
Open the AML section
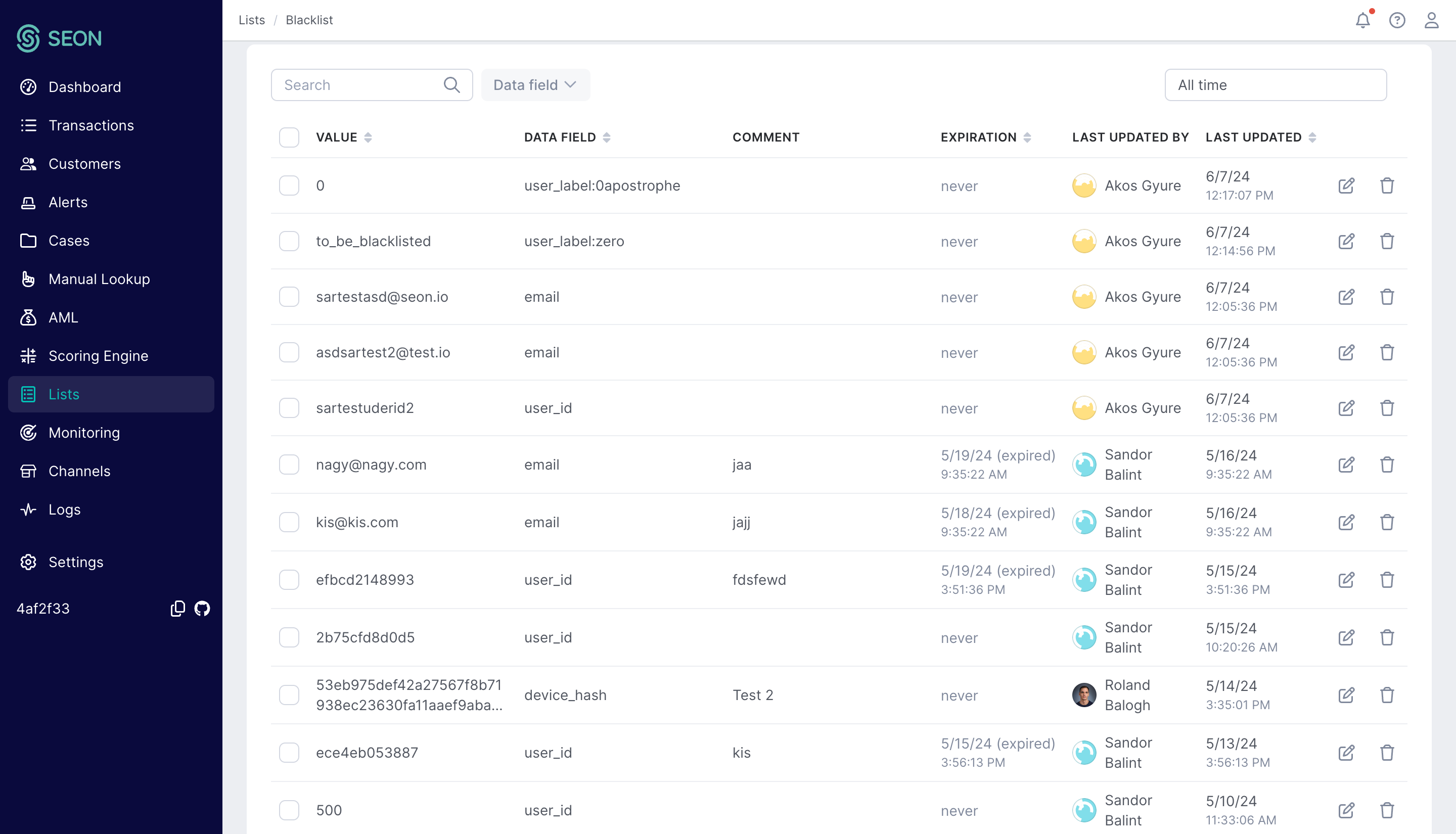pyautogui.click(x=111, y=317)
